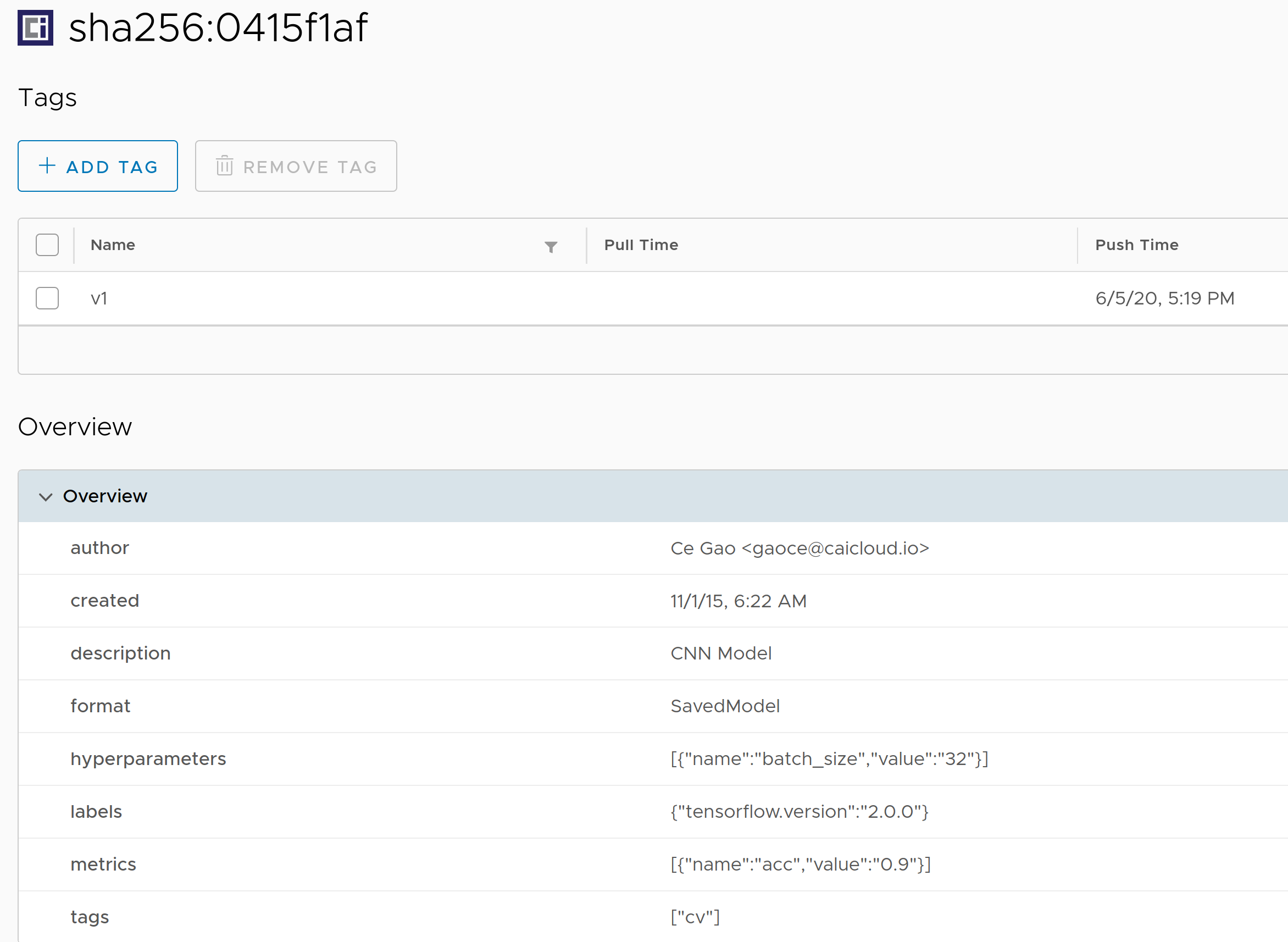Click the metrics acc value text
Screen dimensions: 1288x942
[x=800, y=865]
